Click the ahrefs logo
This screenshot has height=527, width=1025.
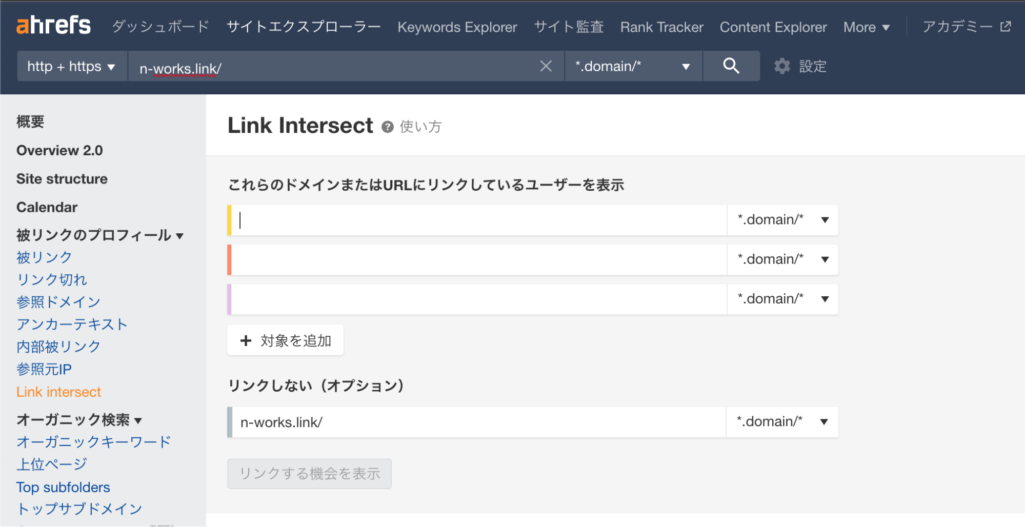pos(54,26)
